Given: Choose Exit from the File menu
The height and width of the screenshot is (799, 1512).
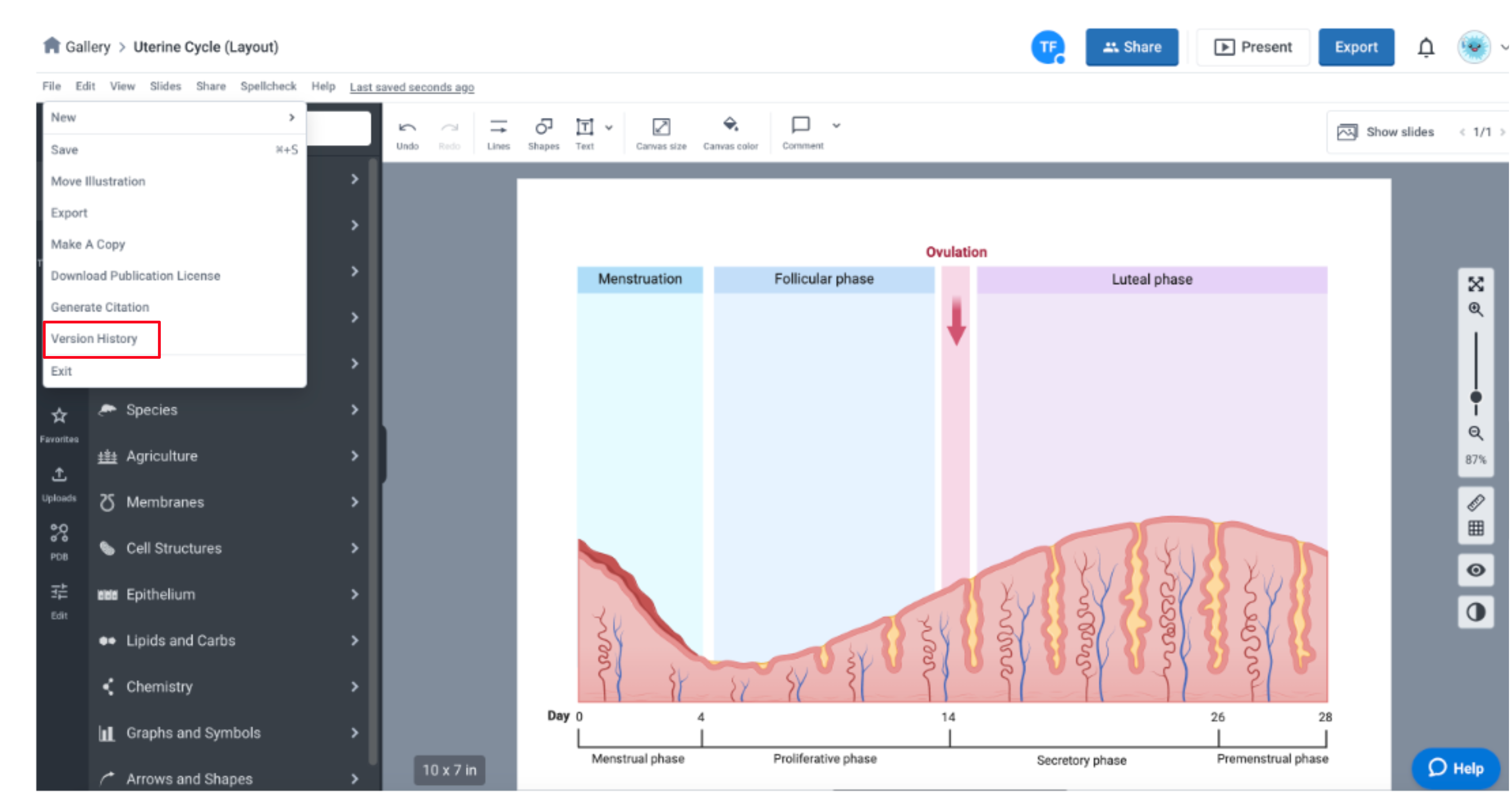Looking at the screenshot, I should tap(174, 371).
